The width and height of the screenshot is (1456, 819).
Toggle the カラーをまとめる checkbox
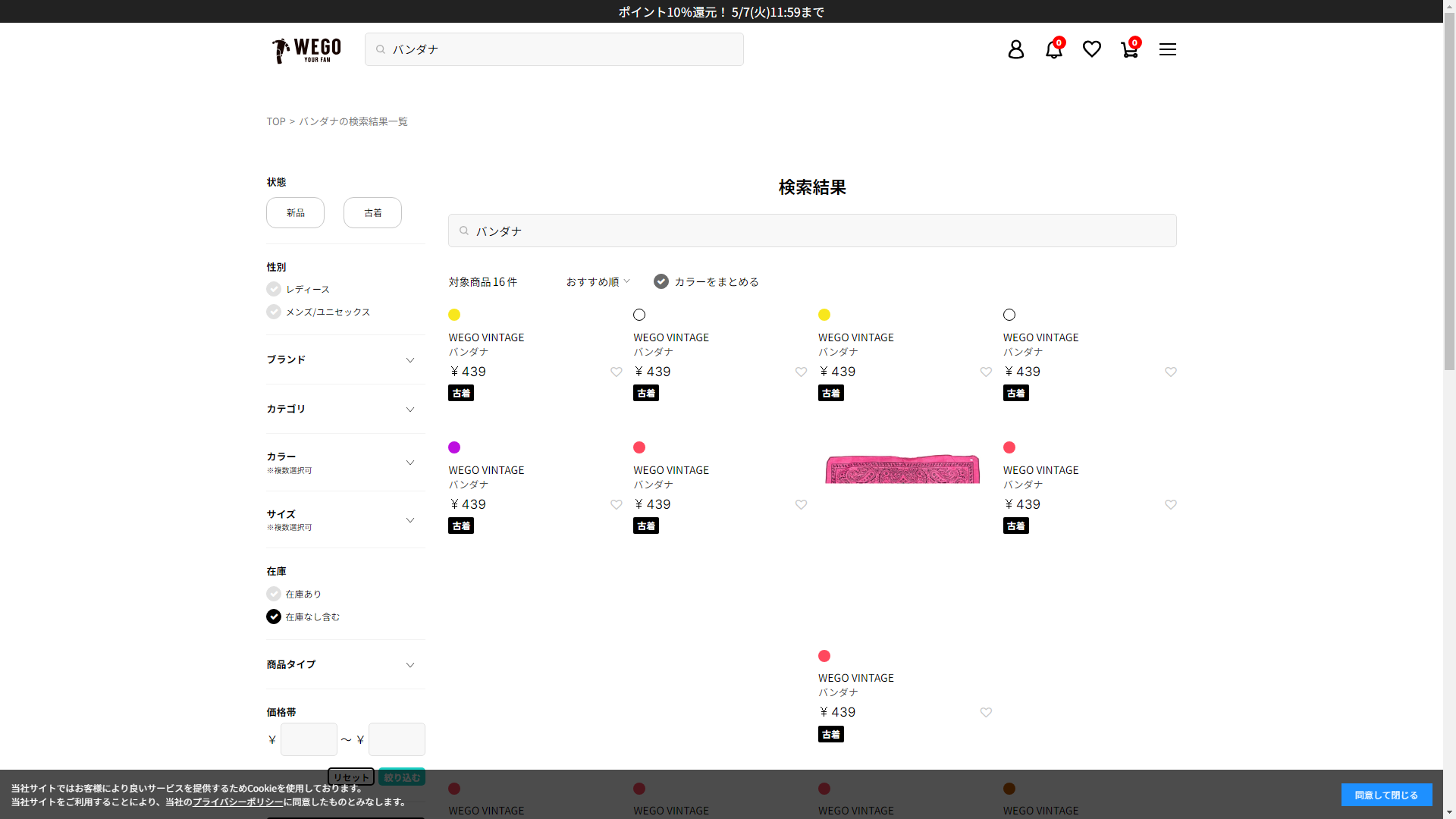pyautogui.click(x=661, y=281)
